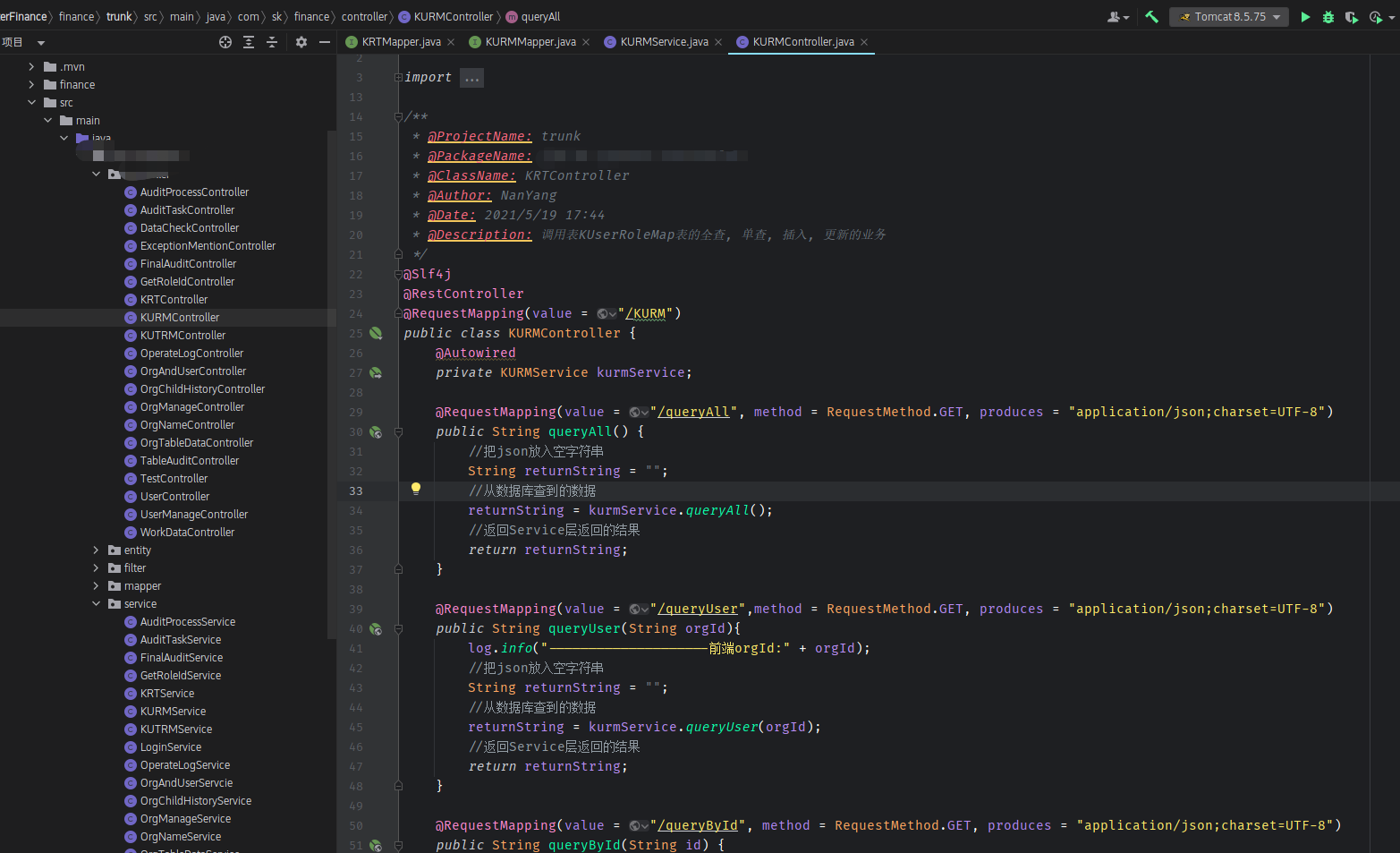Click the select opened file target icon
This screenshot has width=1400, height=853.
pyautogui.click(x=225, y=42)
